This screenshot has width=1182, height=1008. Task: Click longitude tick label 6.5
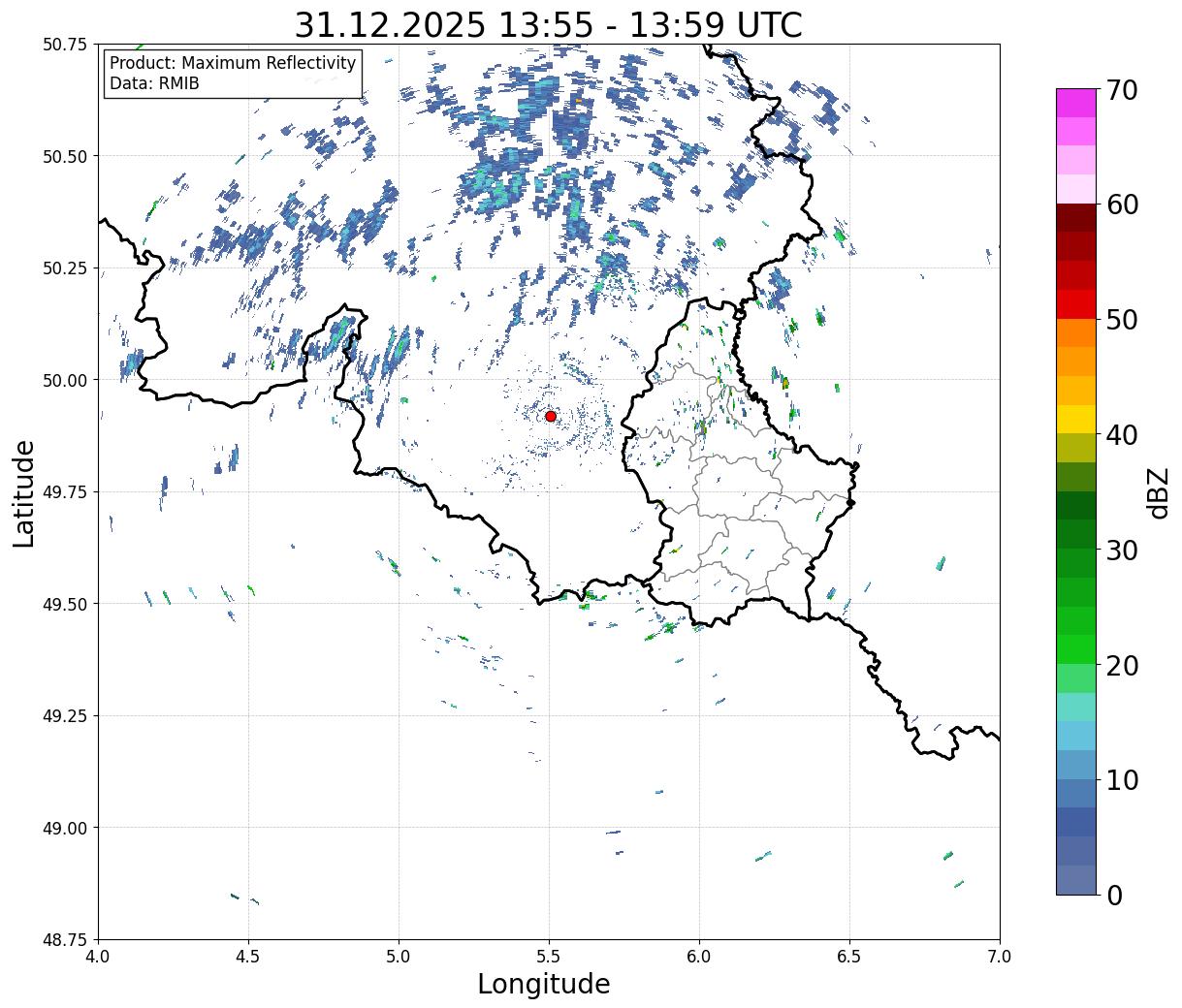click(849, 957)
